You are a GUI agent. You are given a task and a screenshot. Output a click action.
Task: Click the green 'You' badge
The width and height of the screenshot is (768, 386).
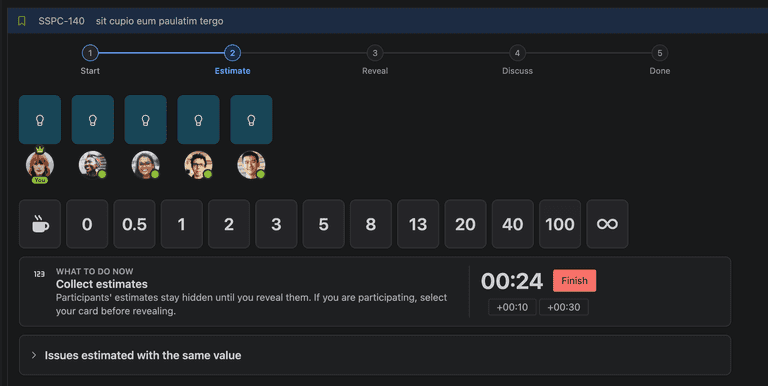40,180
